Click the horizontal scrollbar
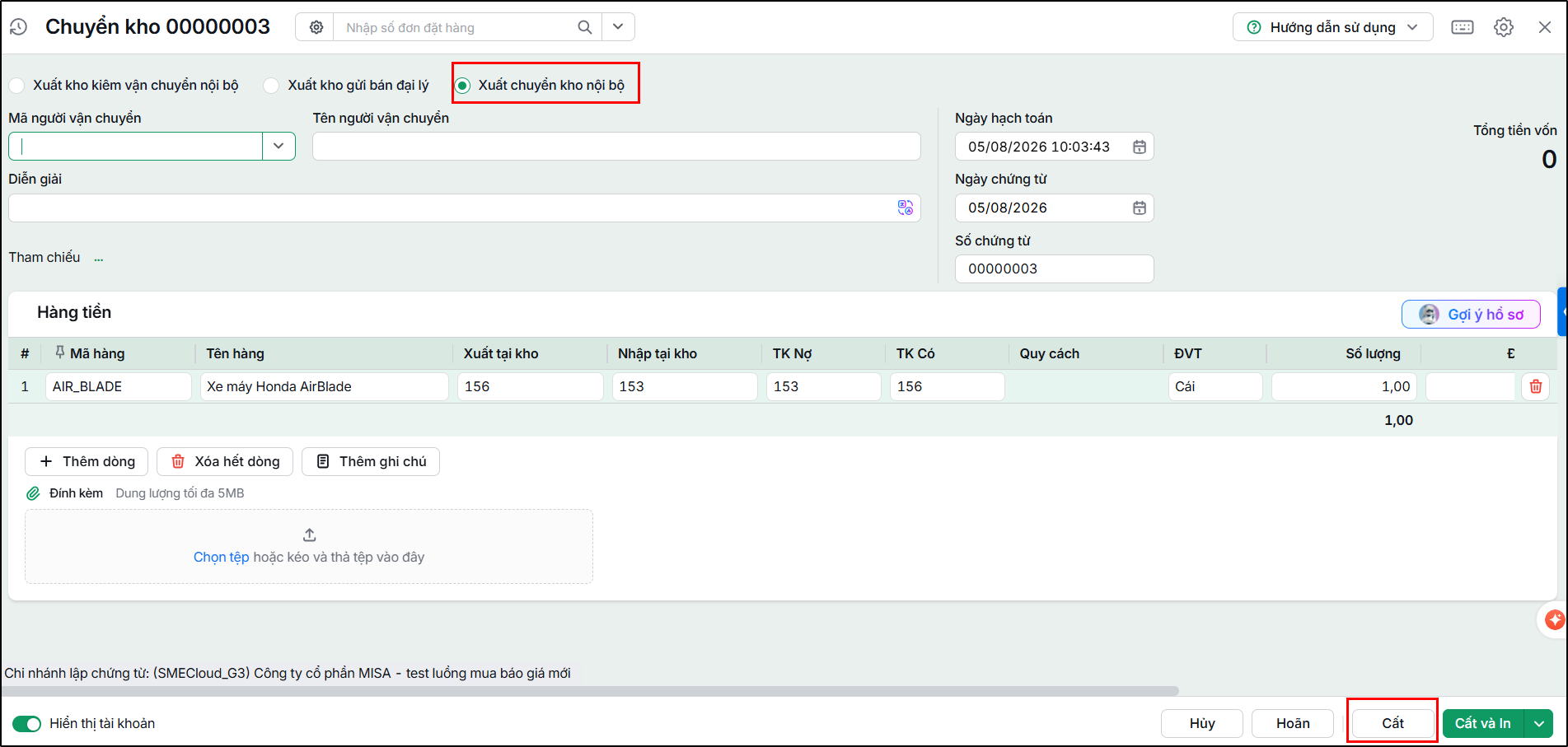 coord(589,690)
